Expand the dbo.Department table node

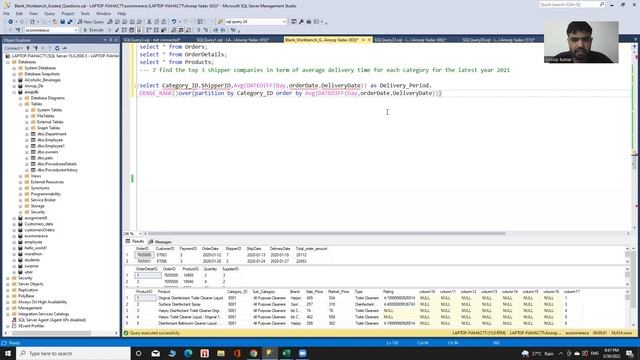click(x=27, y=134)
